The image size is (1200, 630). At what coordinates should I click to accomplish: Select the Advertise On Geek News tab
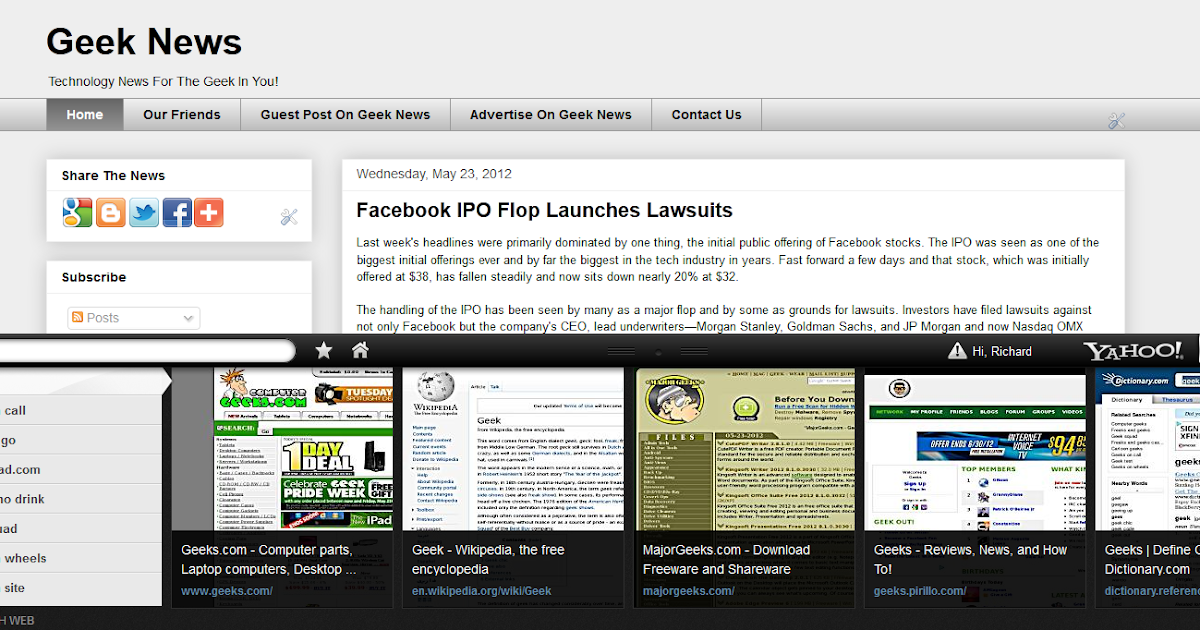coord(551,114)
